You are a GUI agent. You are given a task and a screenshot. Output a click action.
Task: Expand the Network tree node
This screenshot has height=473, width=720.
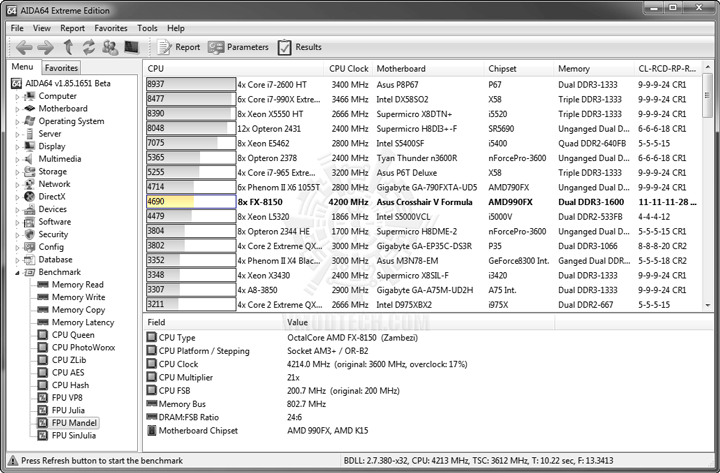click(x=17, y=185)
